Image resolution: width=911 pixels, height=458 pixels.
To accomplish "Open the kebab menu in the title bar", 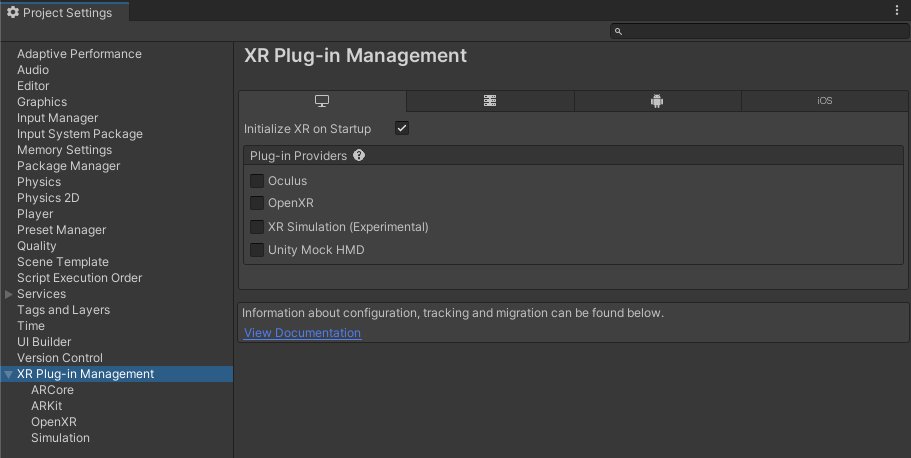I will (897, 10).
